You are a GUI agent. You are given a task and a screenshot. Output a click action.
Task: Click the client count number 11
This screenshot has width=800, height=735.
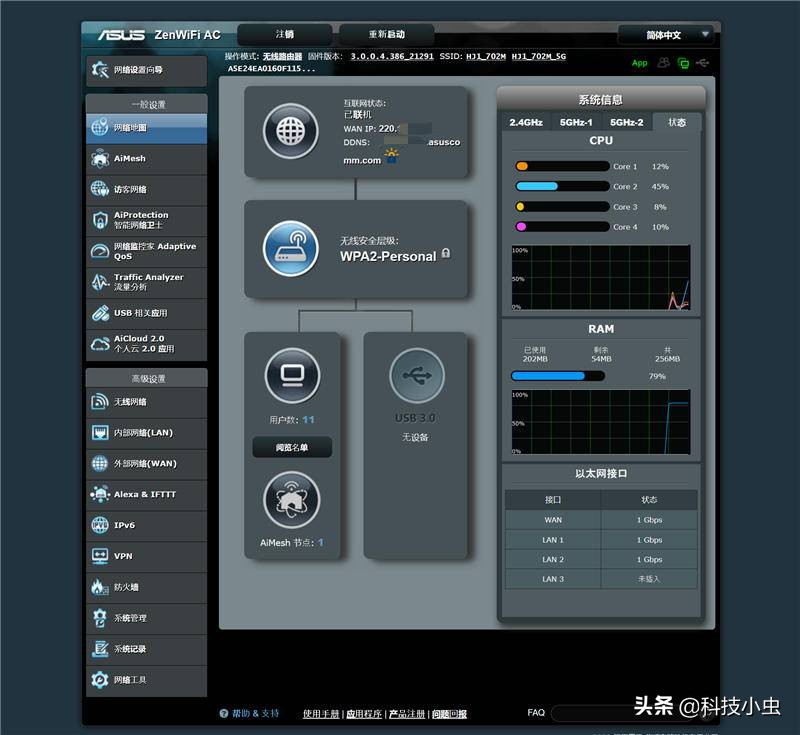tap(308, 420)
